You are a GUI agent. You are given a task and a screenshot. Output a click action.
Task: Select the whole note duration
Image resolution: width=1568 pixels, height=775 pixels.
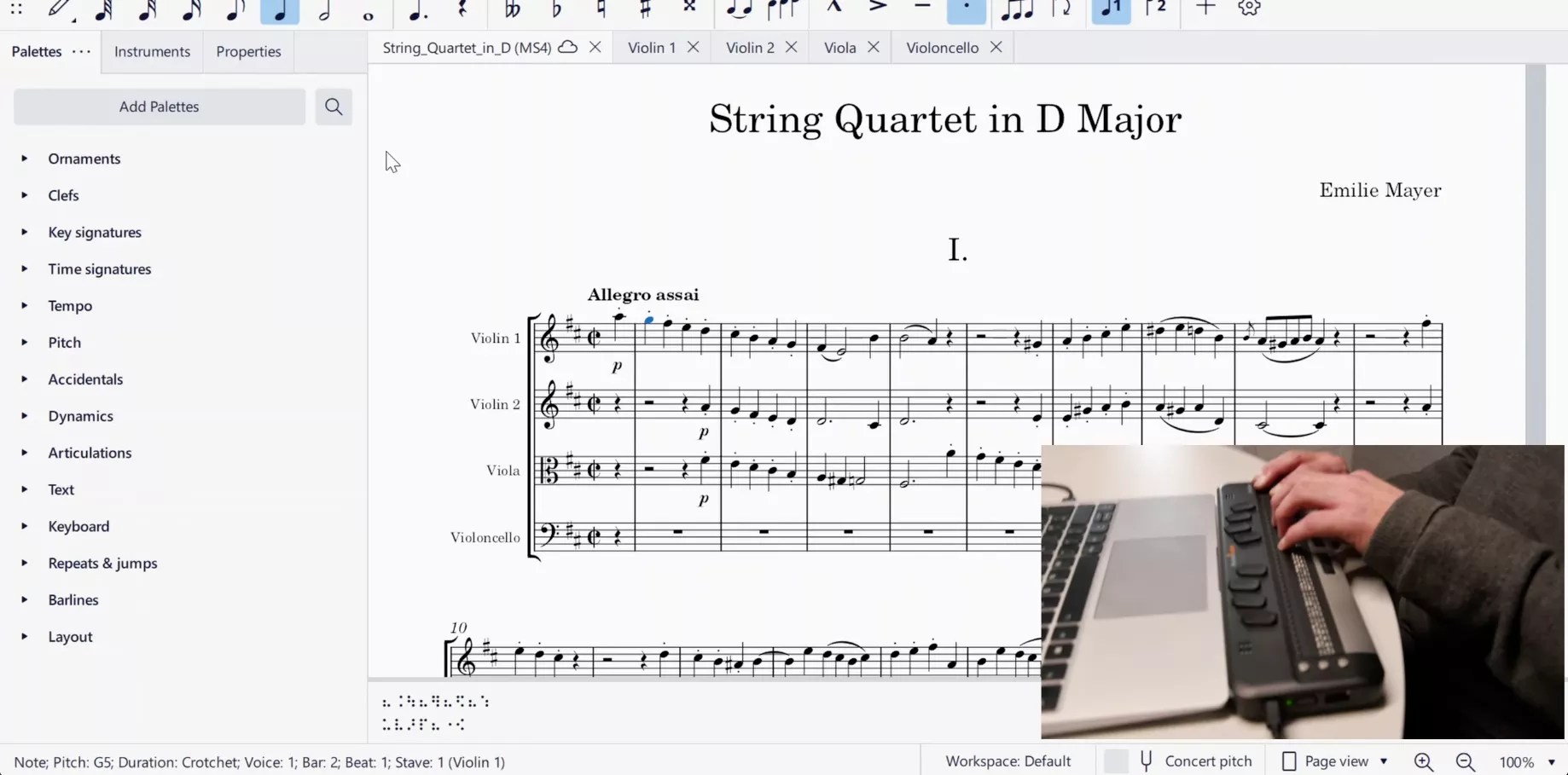[369, 12]
